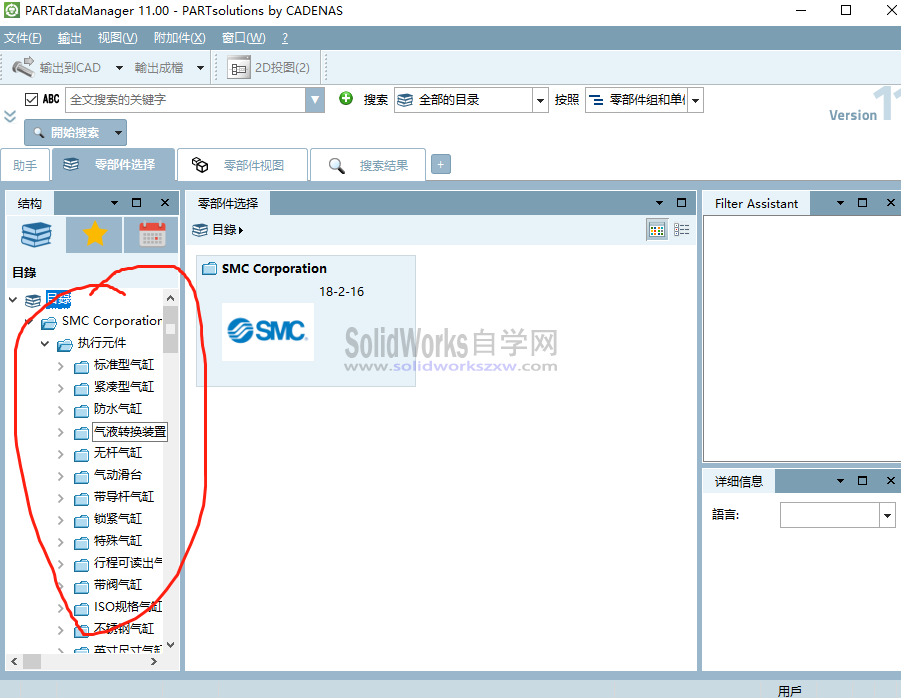This screenshot has width=901, height=698.
Task: Collapse the search options double chevron
Action: click(x=11, y=115)
